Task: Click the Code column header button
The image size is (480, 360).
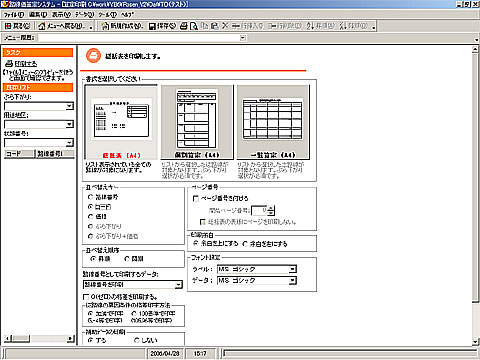Action: [x=19, y=154]
